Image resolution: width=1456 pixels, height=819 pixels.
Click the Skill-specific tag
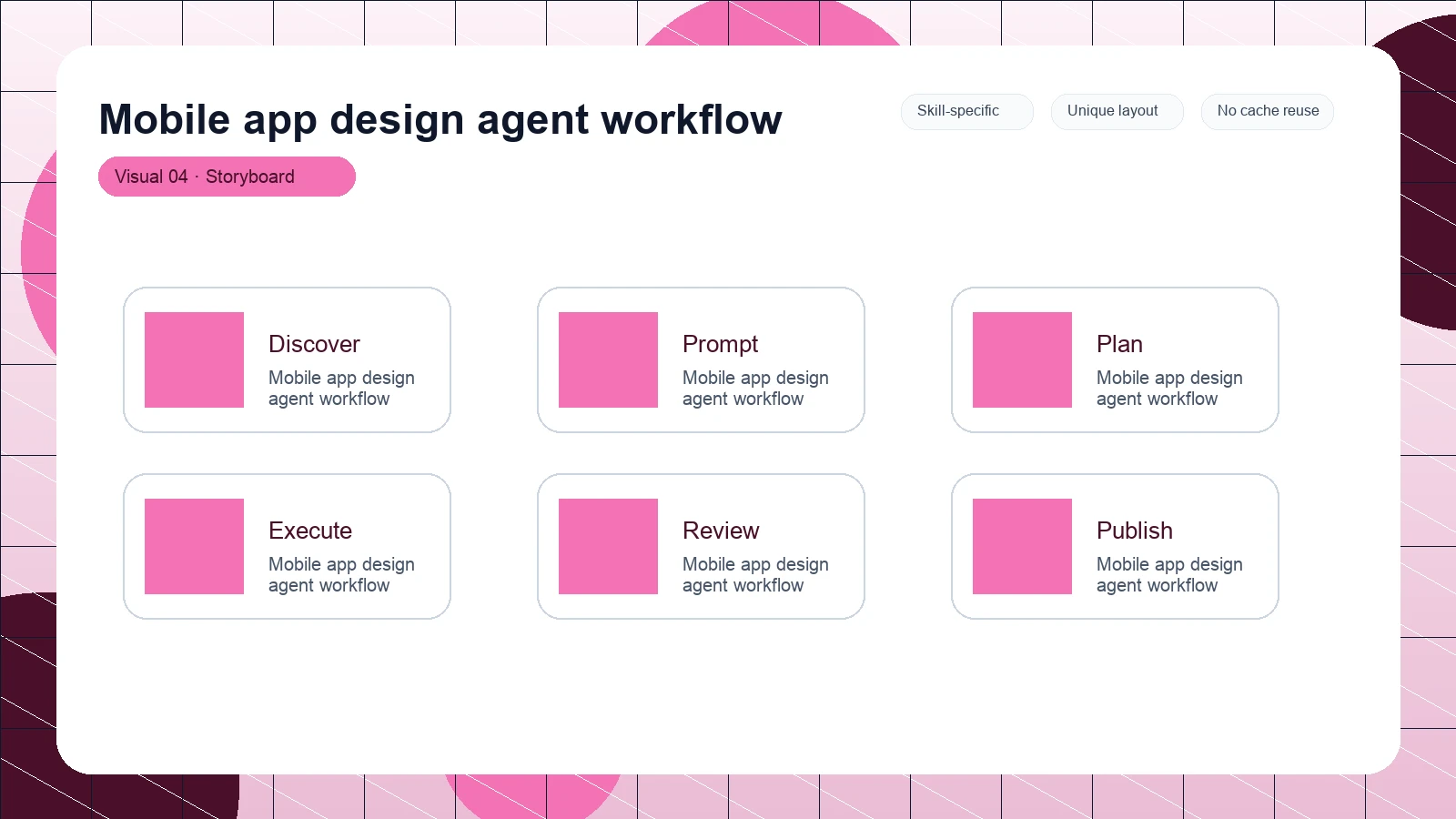[x=966, y=111]
